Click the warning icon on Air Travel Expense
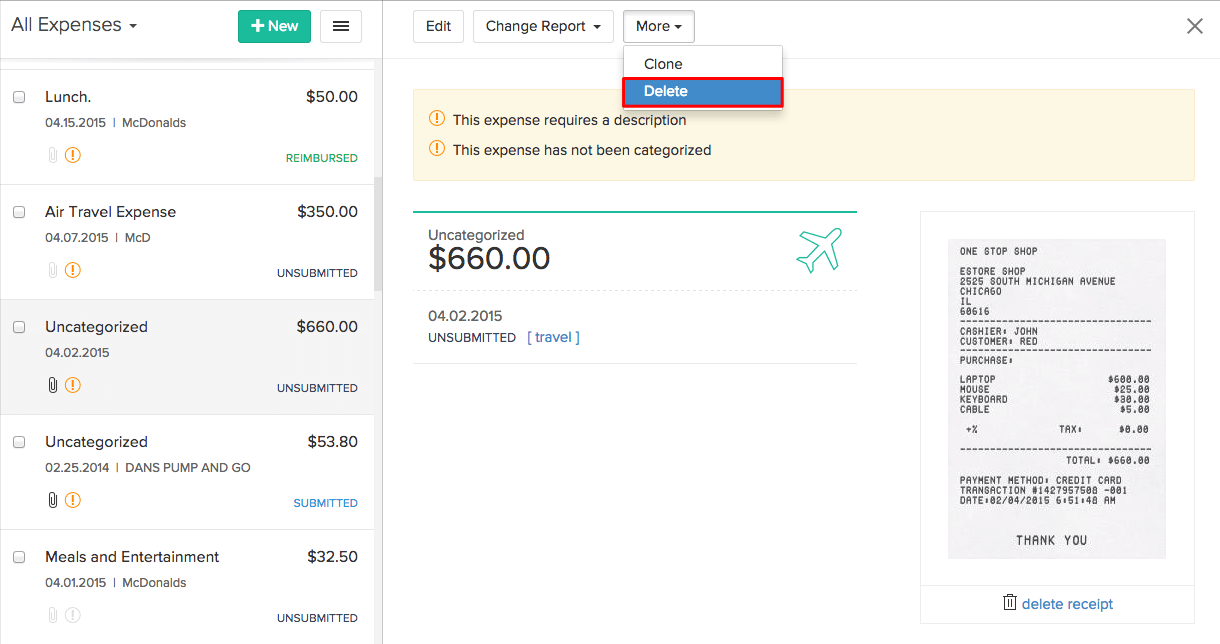Viewport: 1220px width, 644px height. pyautogui.click(x=72, y=270)
